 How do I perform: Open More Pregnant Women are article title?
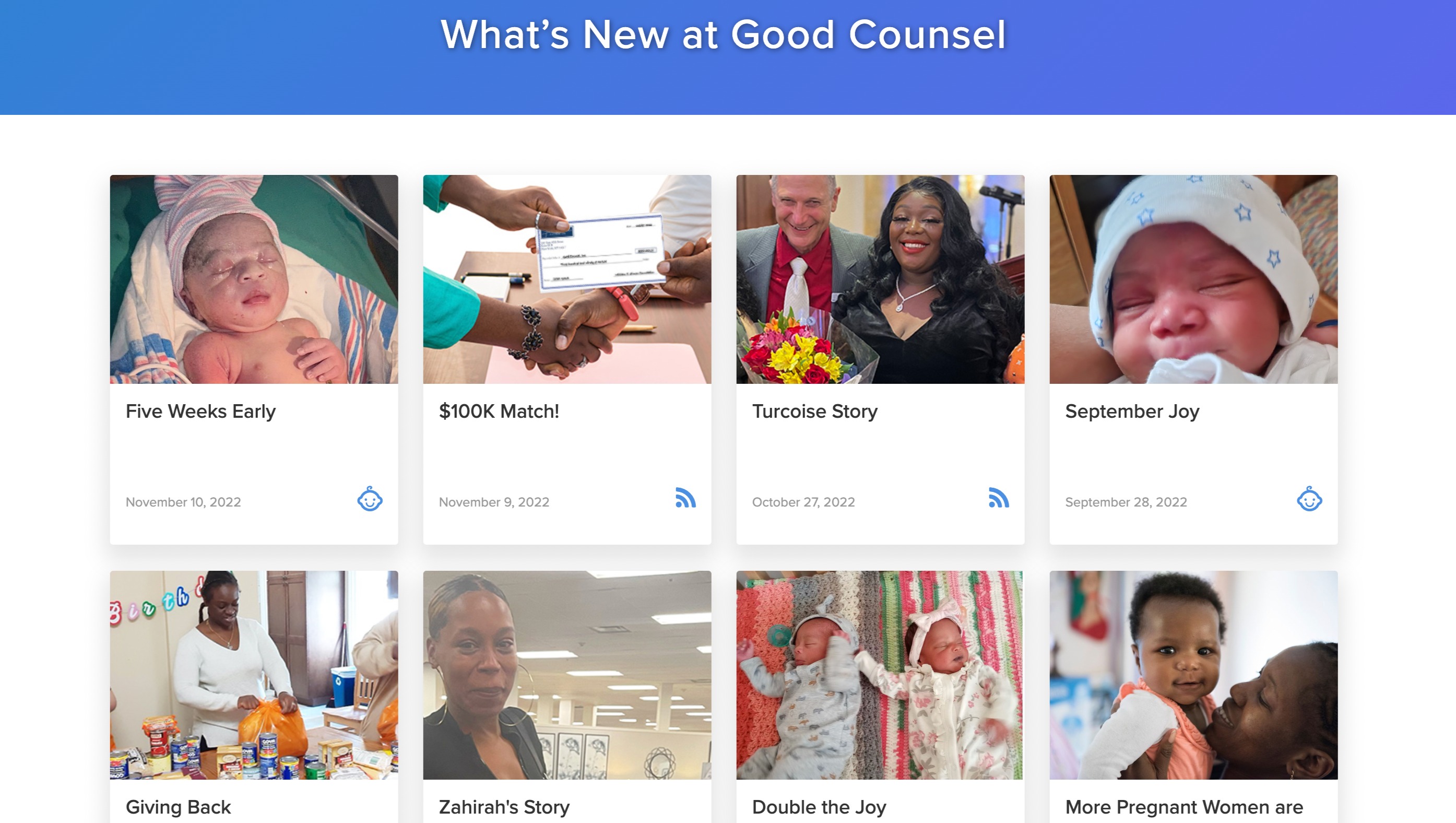[x=1184, y=807]
